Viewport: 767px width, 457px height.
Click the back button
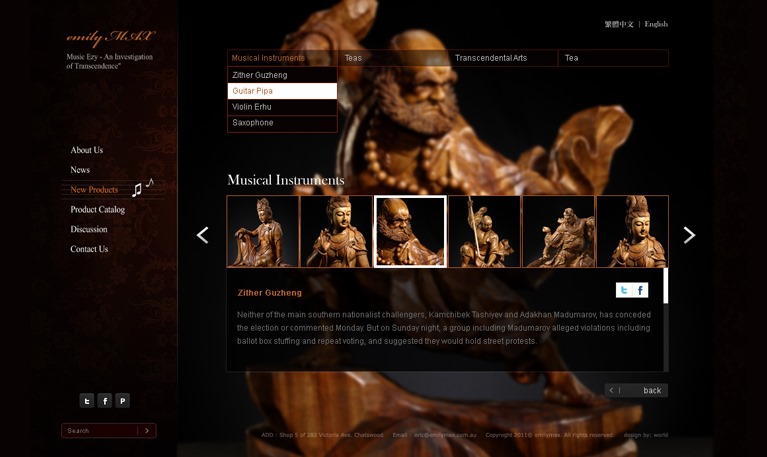click(x=636, y=390)
